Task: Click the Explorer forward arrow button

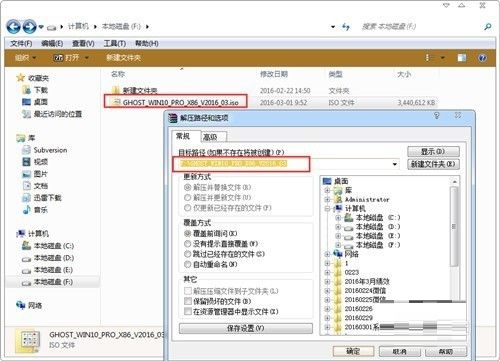Action: (x=29, y=27)
